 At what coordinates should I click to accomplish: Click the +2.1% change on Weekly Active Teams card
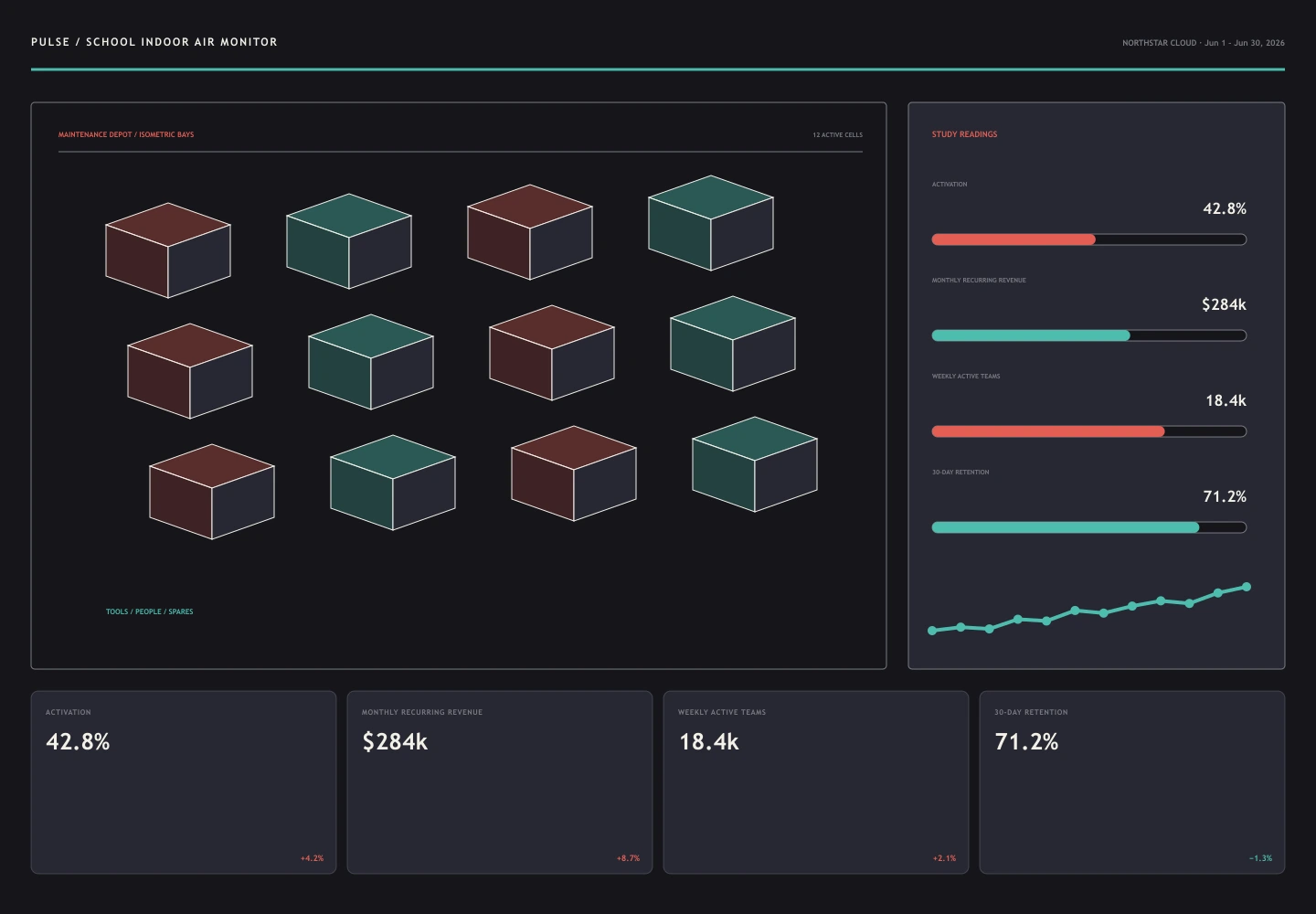coord(945,858)
